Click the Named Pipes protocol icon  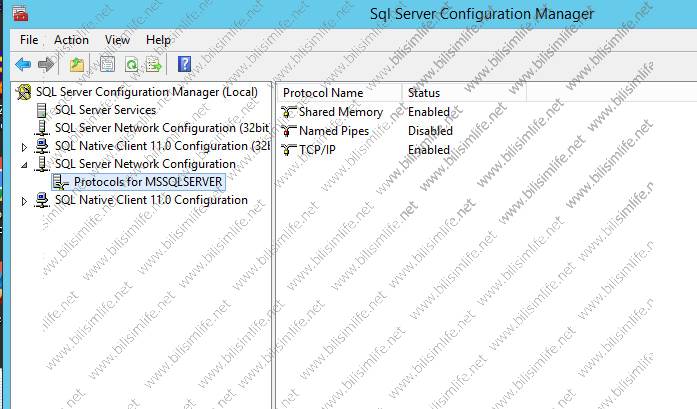pos(288,131)
